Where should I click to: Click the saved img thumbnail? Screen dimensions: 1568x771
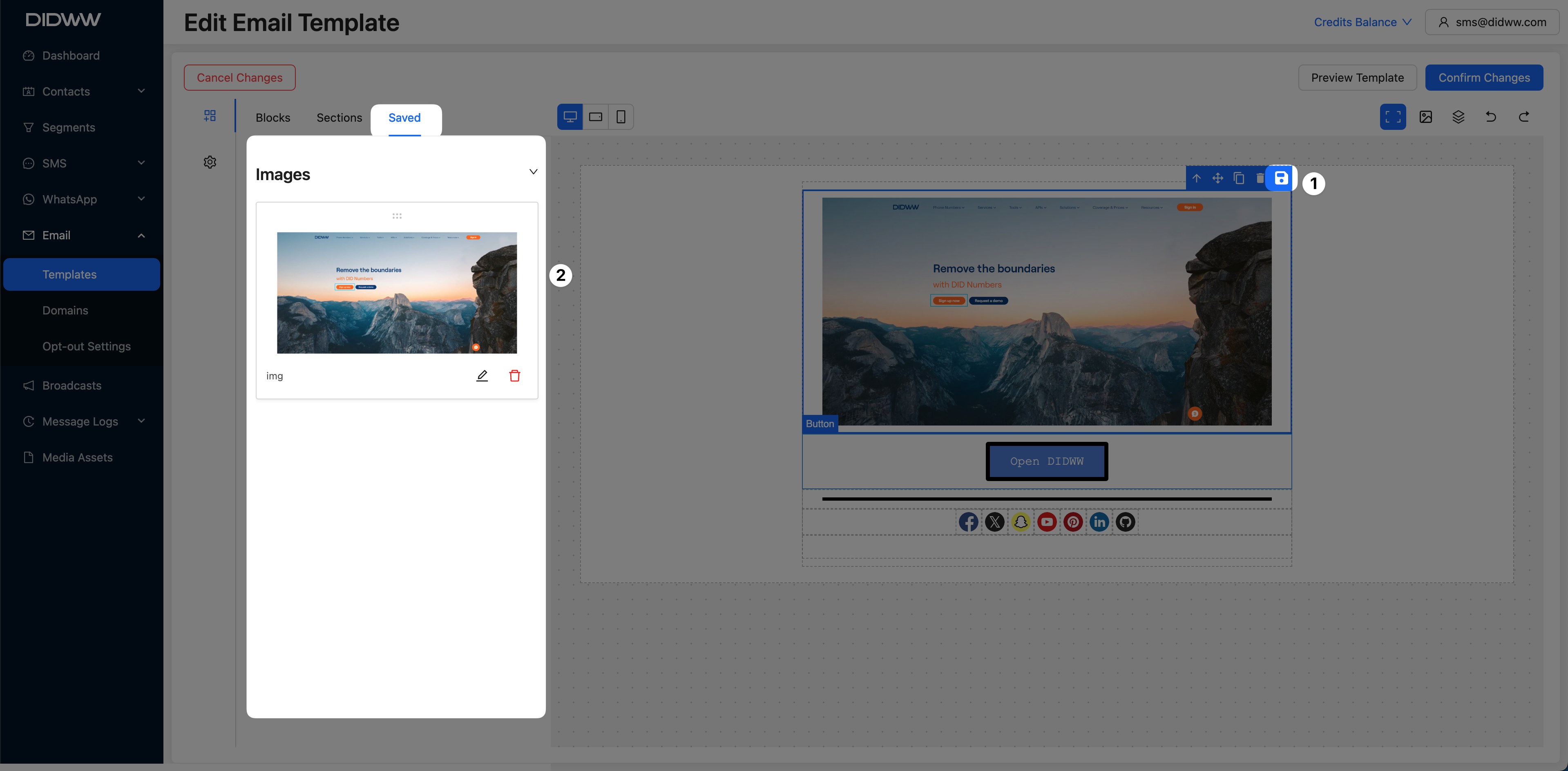[397, 293]
